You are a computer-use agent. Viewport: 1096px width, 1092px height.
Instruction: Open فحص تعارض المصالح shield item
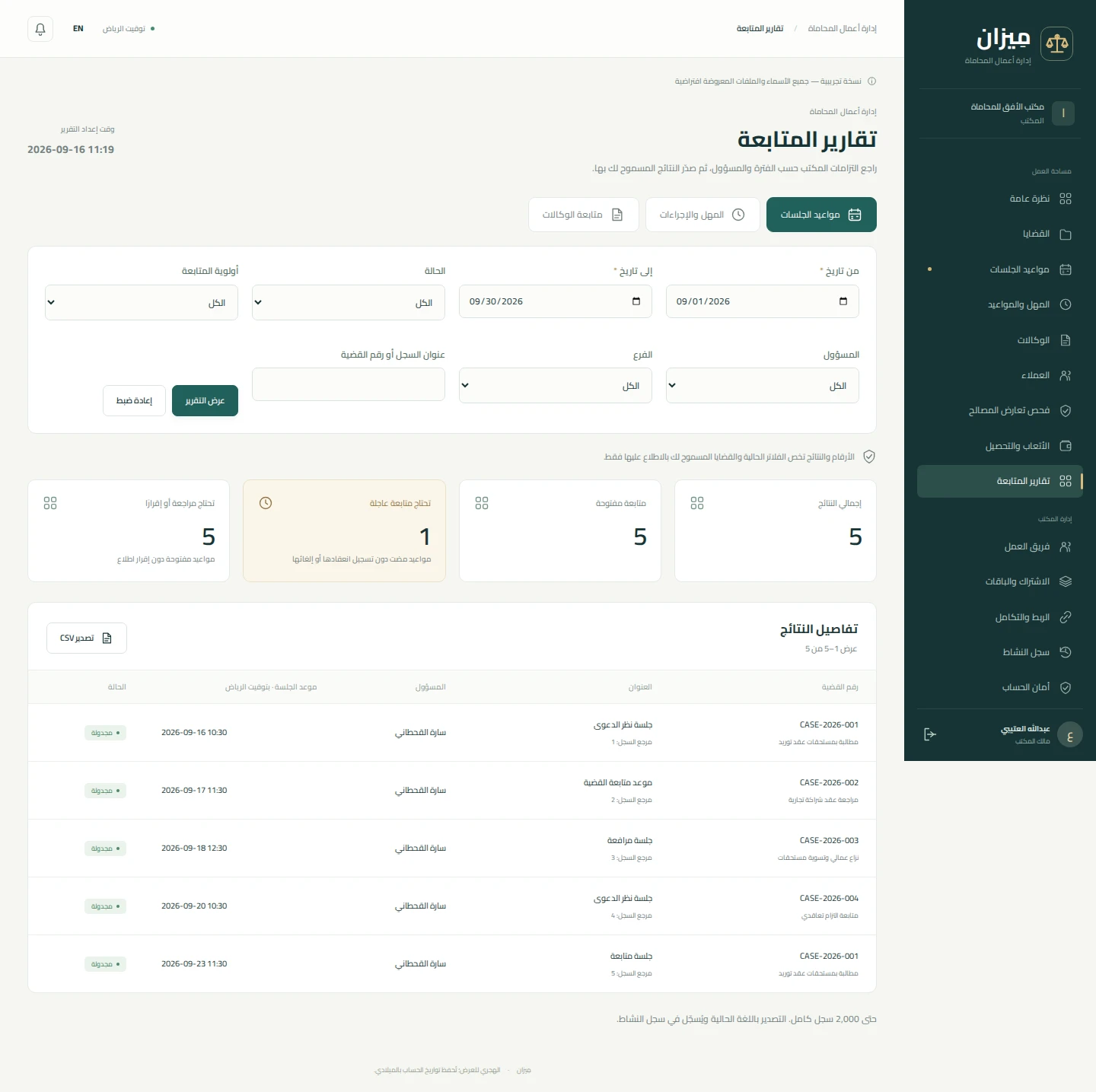999,411
